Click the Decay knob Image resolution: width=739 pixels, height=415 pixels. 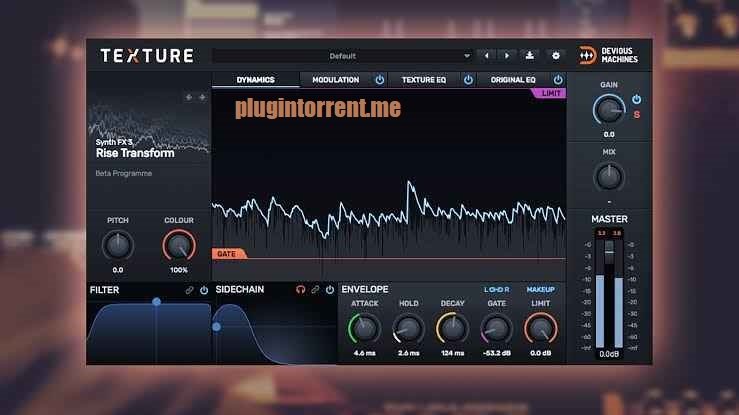(452, 329)
